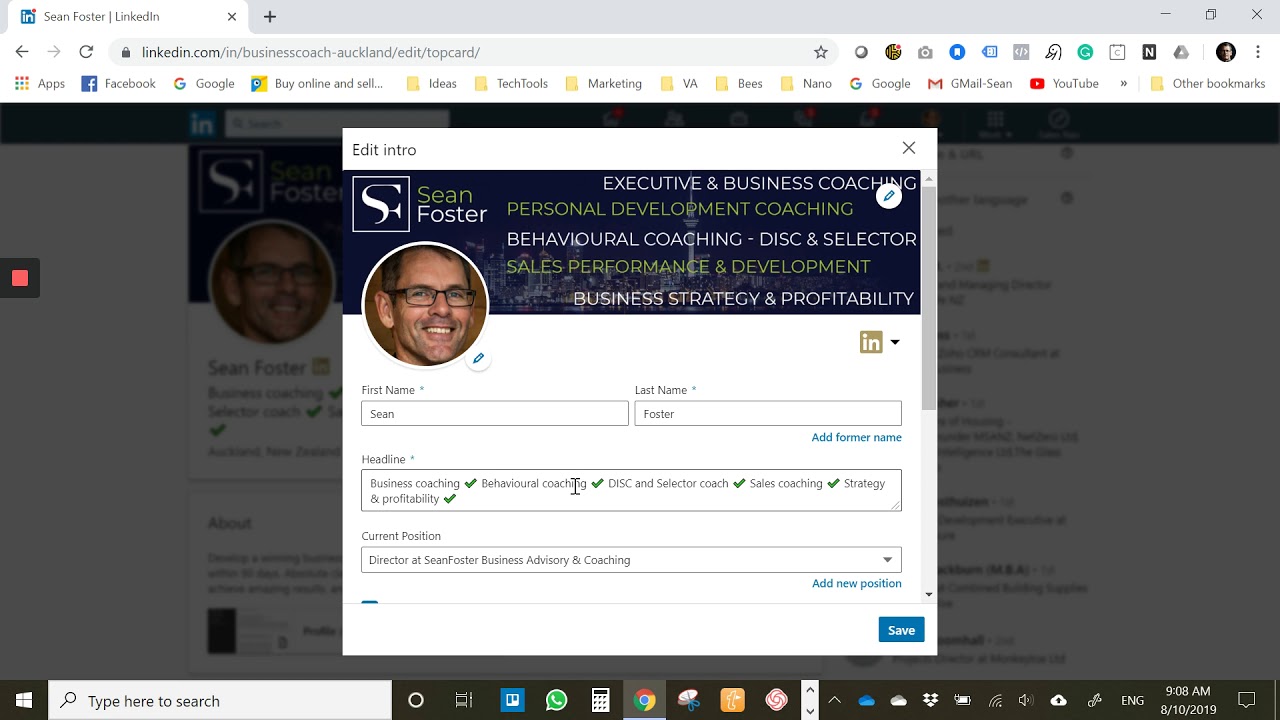Open the Marketing bookmarks folder
This screenshot has width=1280, height=720.
[604, 84]
